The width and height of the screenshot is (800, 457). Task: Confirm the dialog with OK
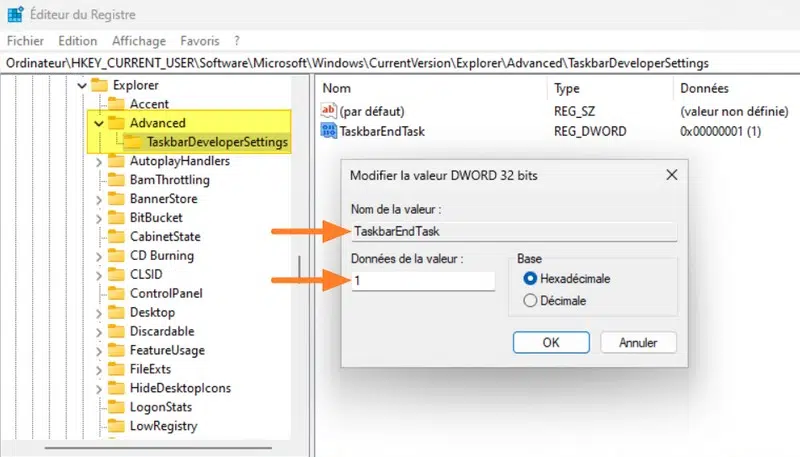[551, 342]
